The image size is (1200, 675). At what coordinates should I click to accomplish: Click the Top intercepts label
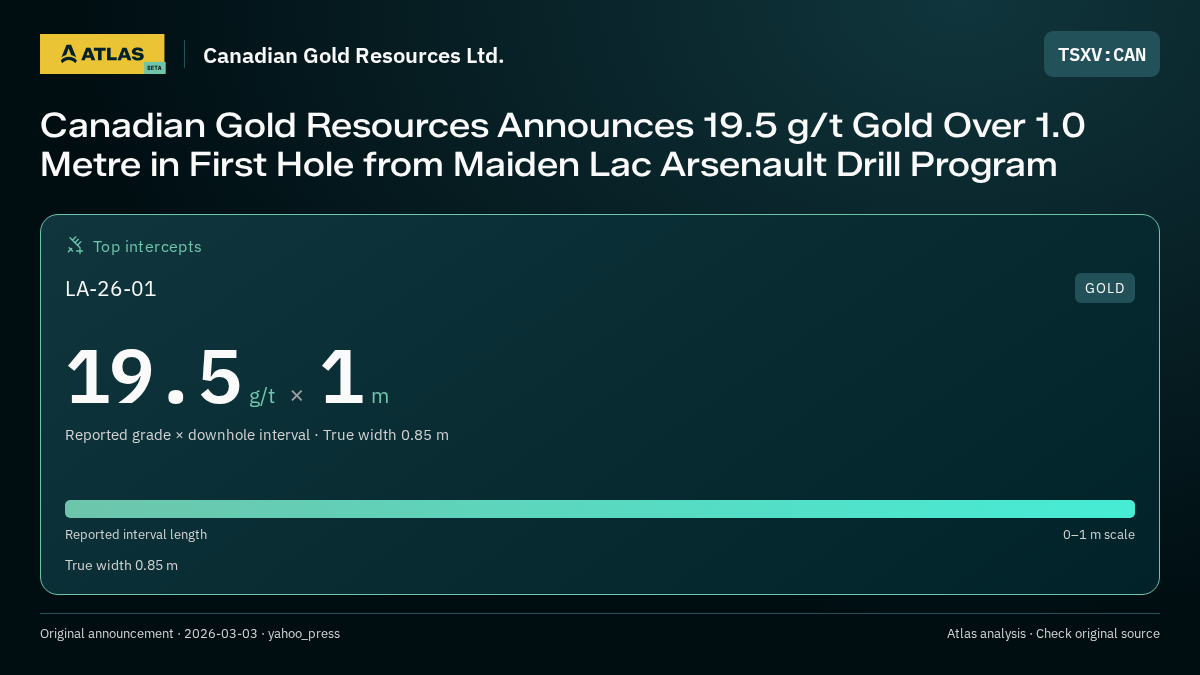(147, 246)
